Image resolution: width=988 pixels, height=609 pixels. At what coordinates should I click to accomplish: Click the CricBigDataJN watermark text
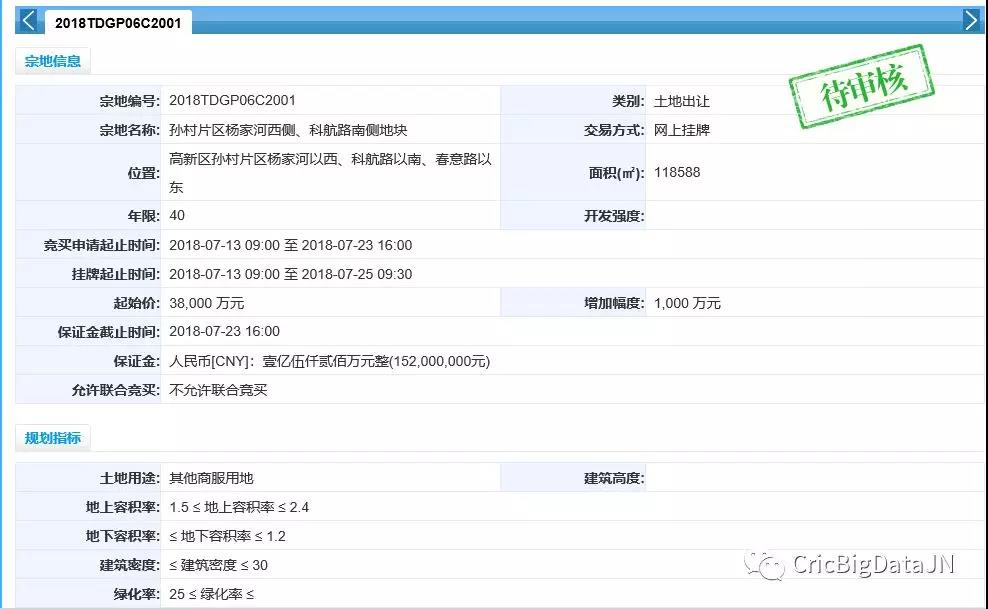pos(873,565)
